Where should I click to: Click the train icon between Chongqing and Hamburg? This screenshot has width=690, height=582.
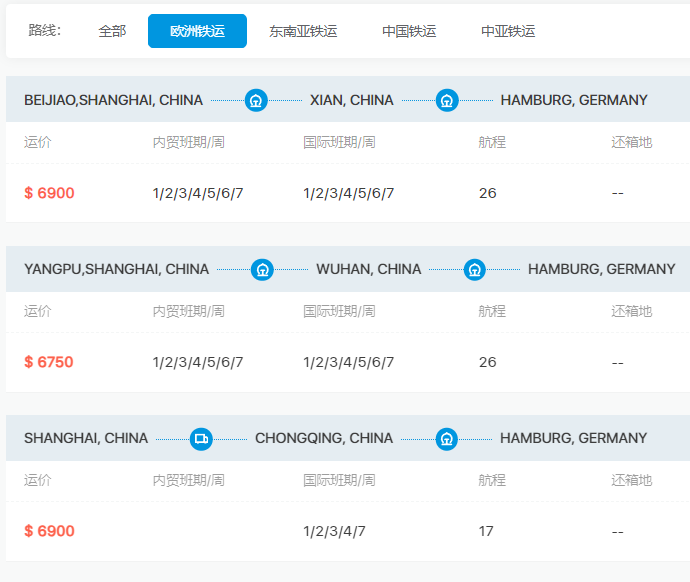tap(447, 438)
